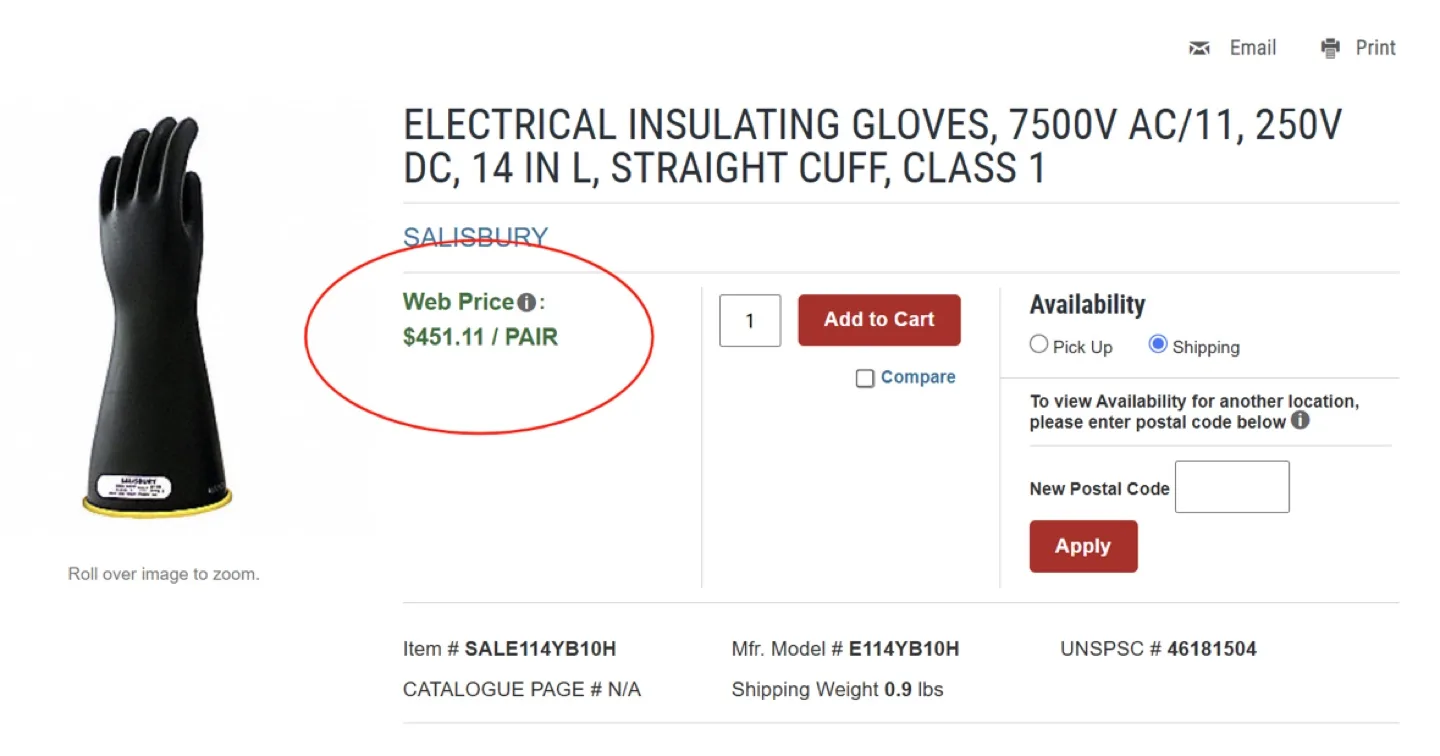
Task: Click the Email envelope icon
Action: click(x=1200, y=48)
